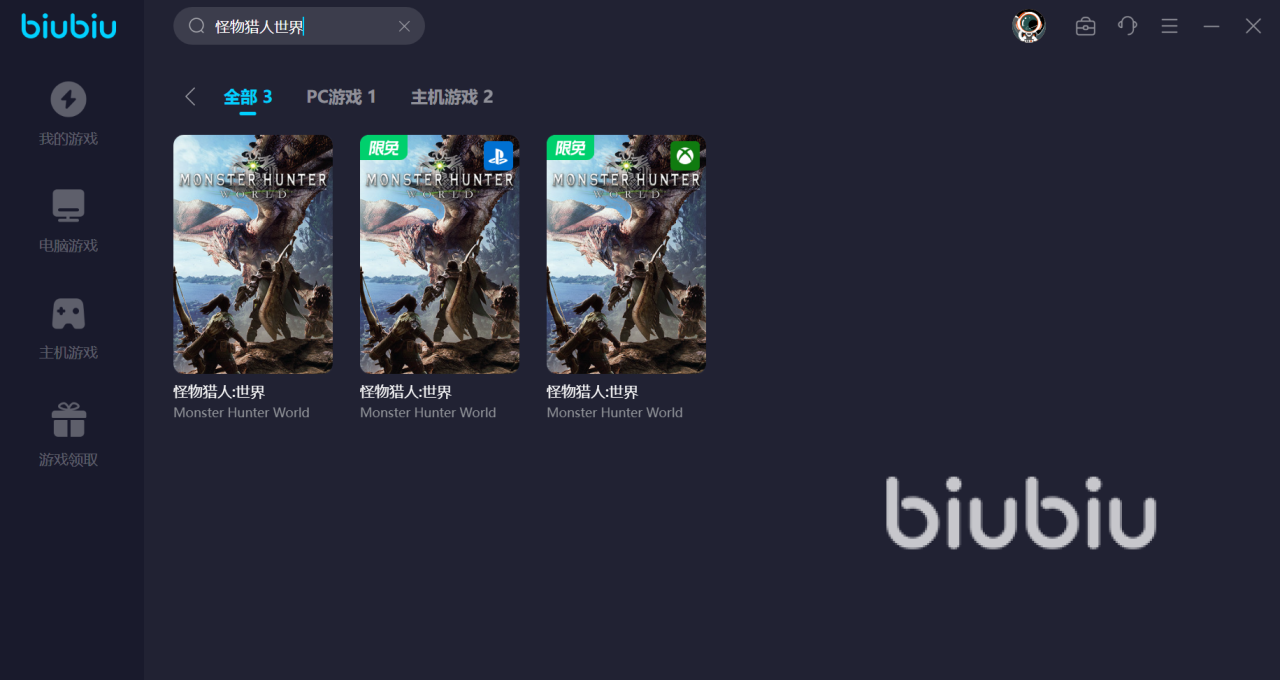Open the user avatar profile
Screen dimensions: 1280x680
coord(1028,26)
